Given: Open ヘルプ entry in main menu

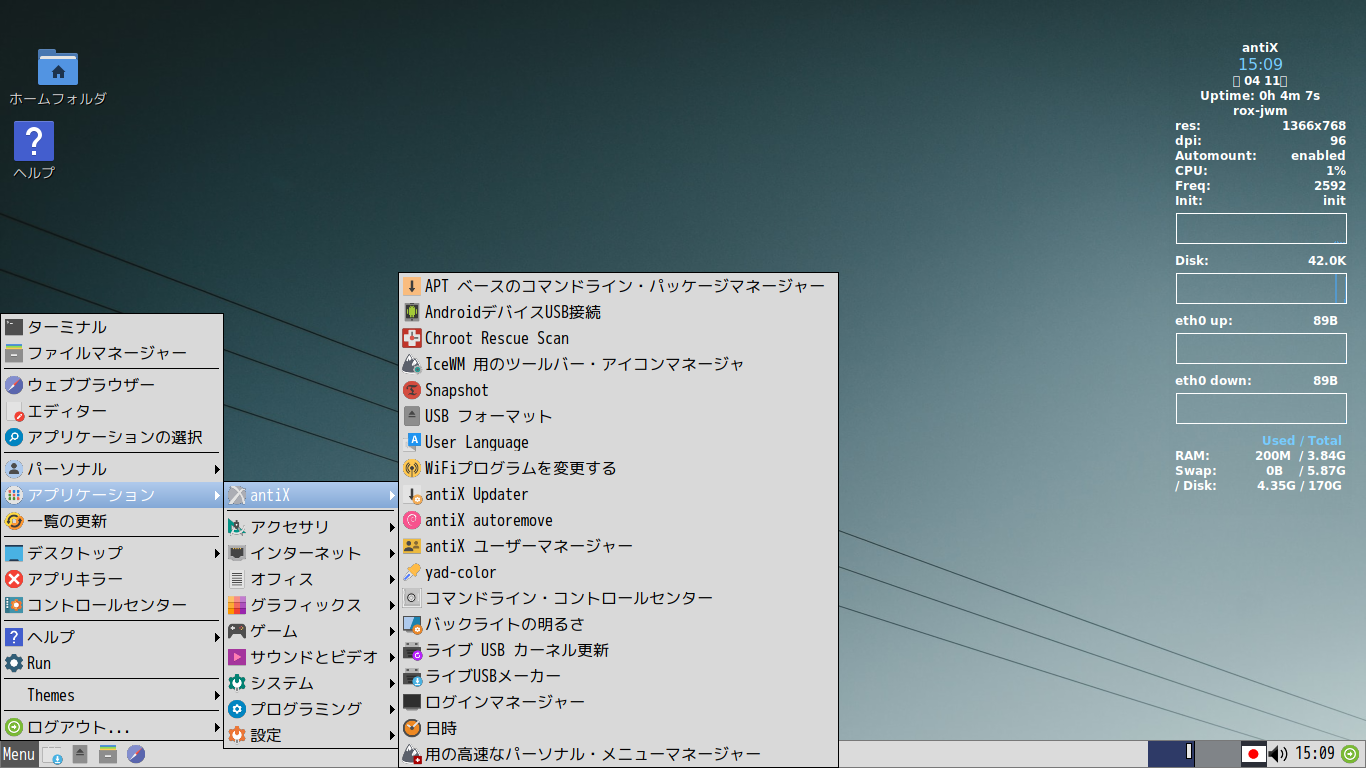Looking at the screenshot, I should click(112, 637).
